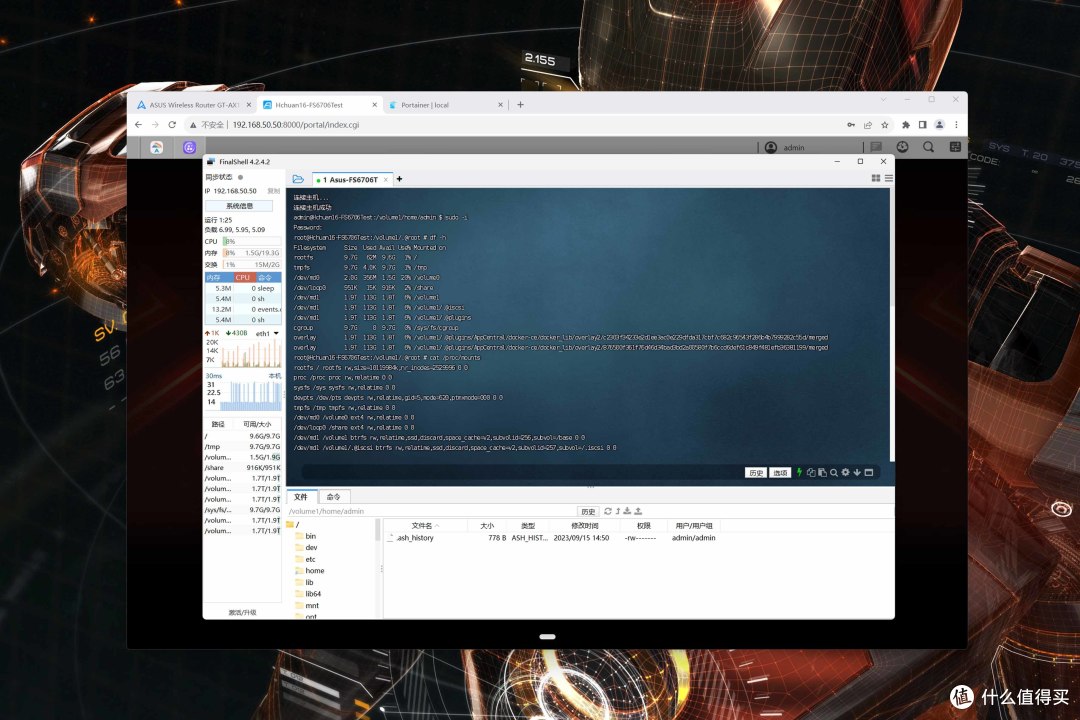The width and height of the screenshot is (1080, 720).
Task: Click the Chrome address bar URL
Action: coord(295,125)
